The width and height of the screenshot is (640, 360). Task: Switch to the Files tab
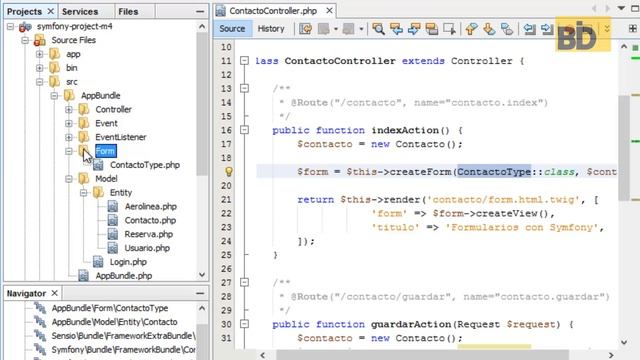tap(128, 11)
